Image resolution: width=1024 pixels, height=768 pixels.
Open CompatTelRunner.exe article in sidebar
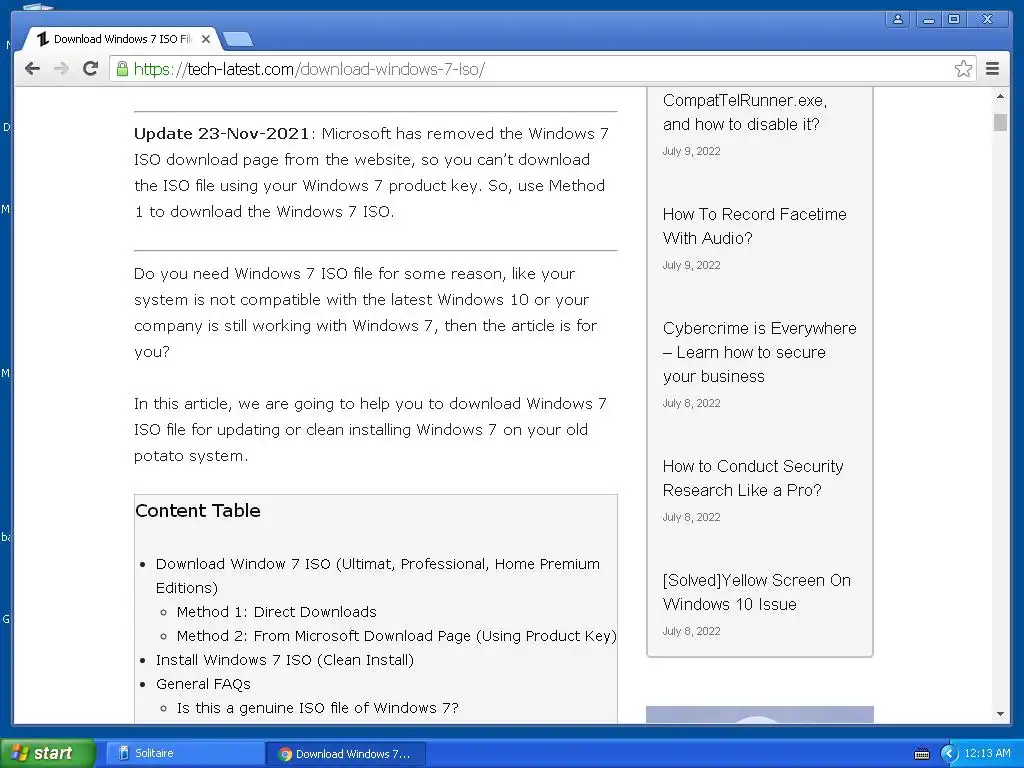coord(744,112)
